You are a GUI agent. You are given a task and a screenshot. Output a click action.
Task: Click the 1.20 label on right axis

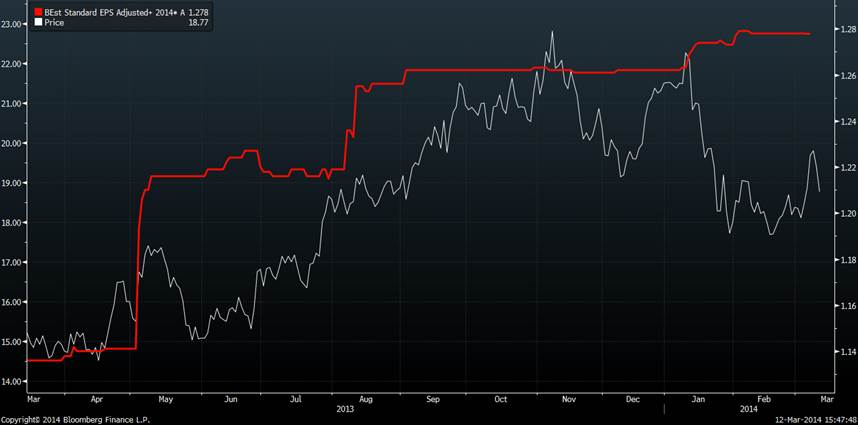tap(847, 214)
